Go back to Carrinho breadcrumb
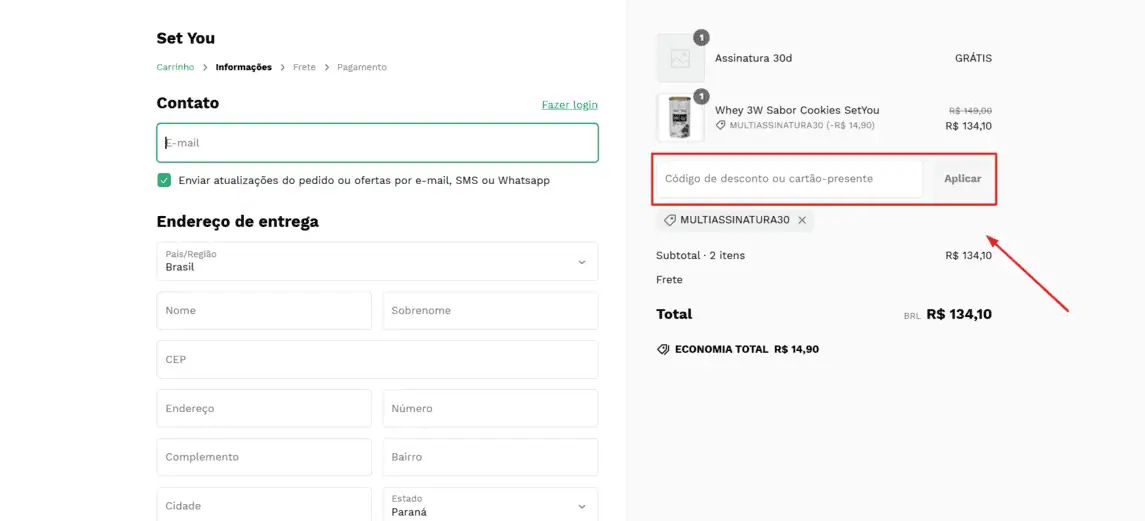 click(175, 67)
